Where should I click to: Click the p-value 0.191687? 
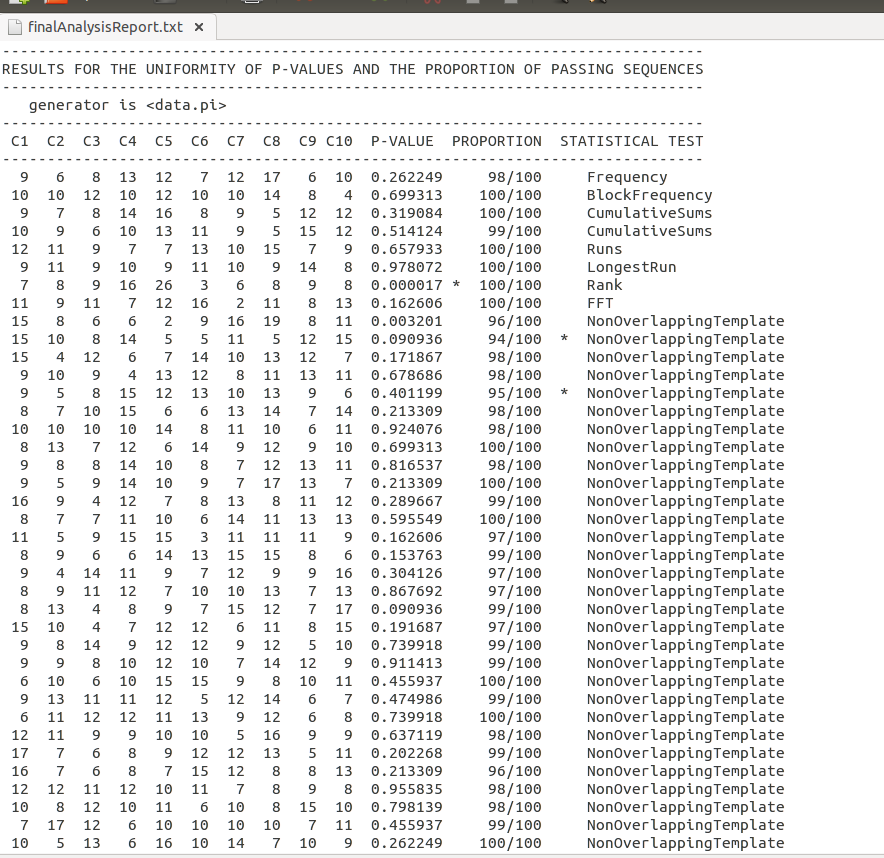[406, 627]
